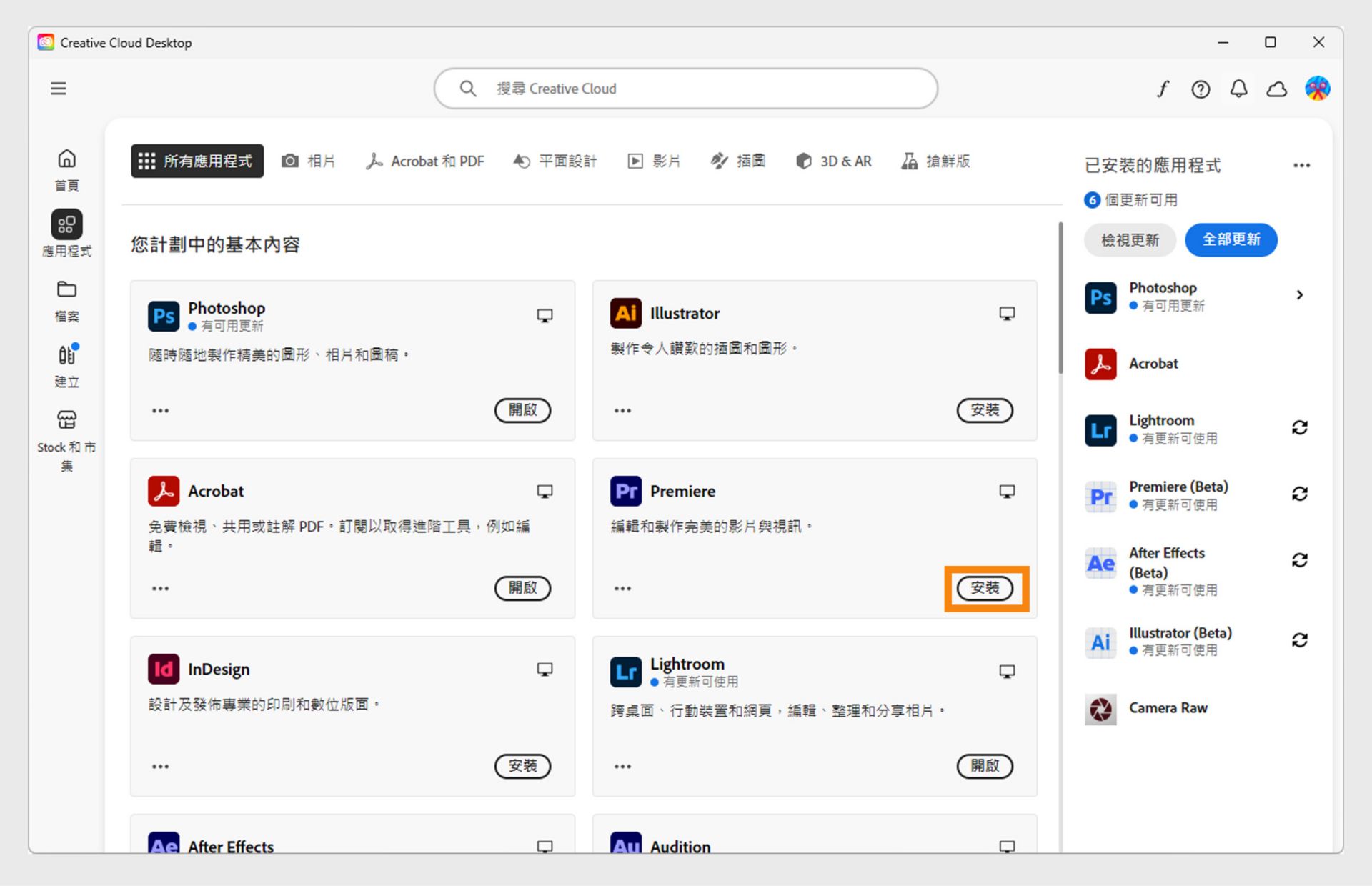1372x886 pixels.
Task: Open the help question mark icon
Action: coord(1200,89)
